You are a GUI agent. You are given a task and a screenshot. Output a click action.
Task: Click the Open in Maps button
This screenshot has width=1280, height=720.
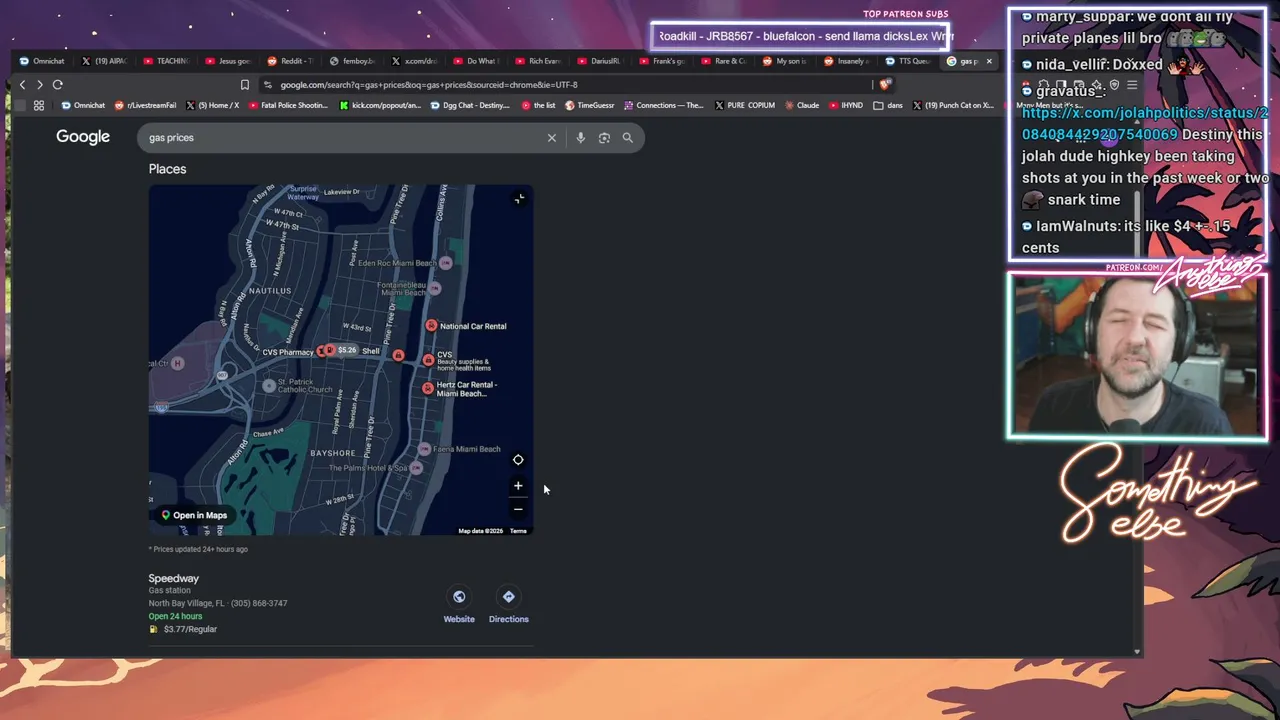click(x=194, y=516)
